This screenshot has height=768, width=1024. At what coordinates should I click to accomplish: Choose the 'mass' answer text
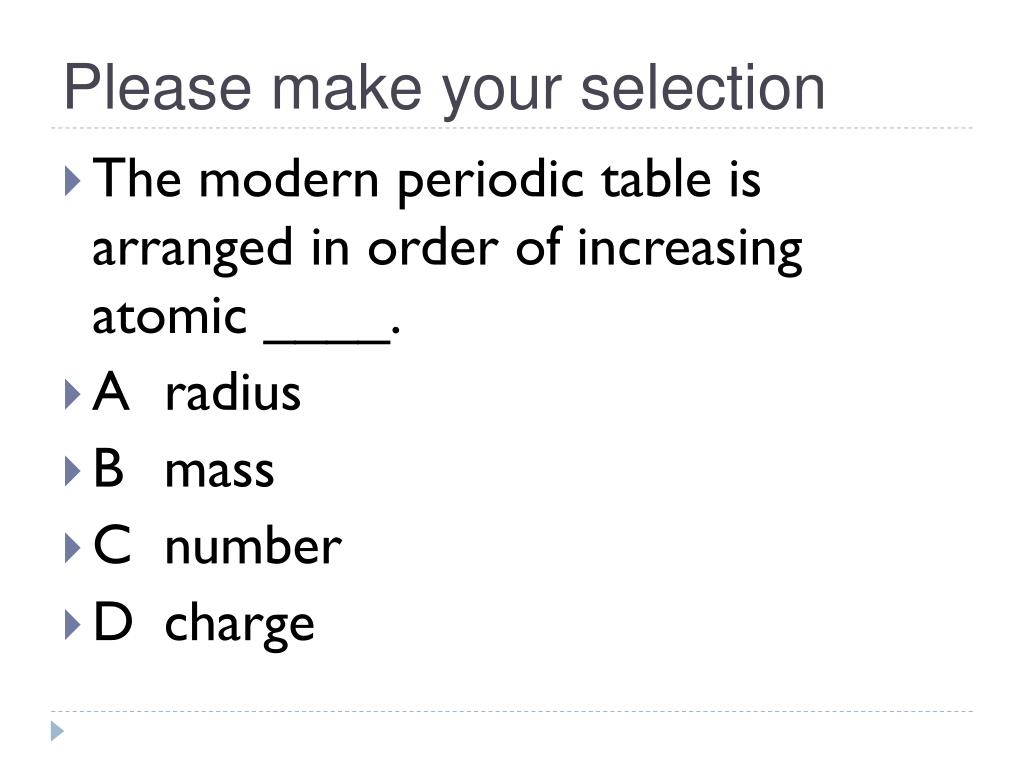[219, 472]
